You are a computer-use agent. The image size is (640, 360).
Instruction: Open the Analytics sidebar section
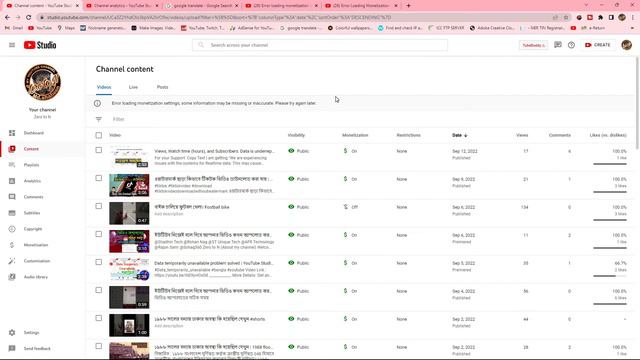click(42, 181)
